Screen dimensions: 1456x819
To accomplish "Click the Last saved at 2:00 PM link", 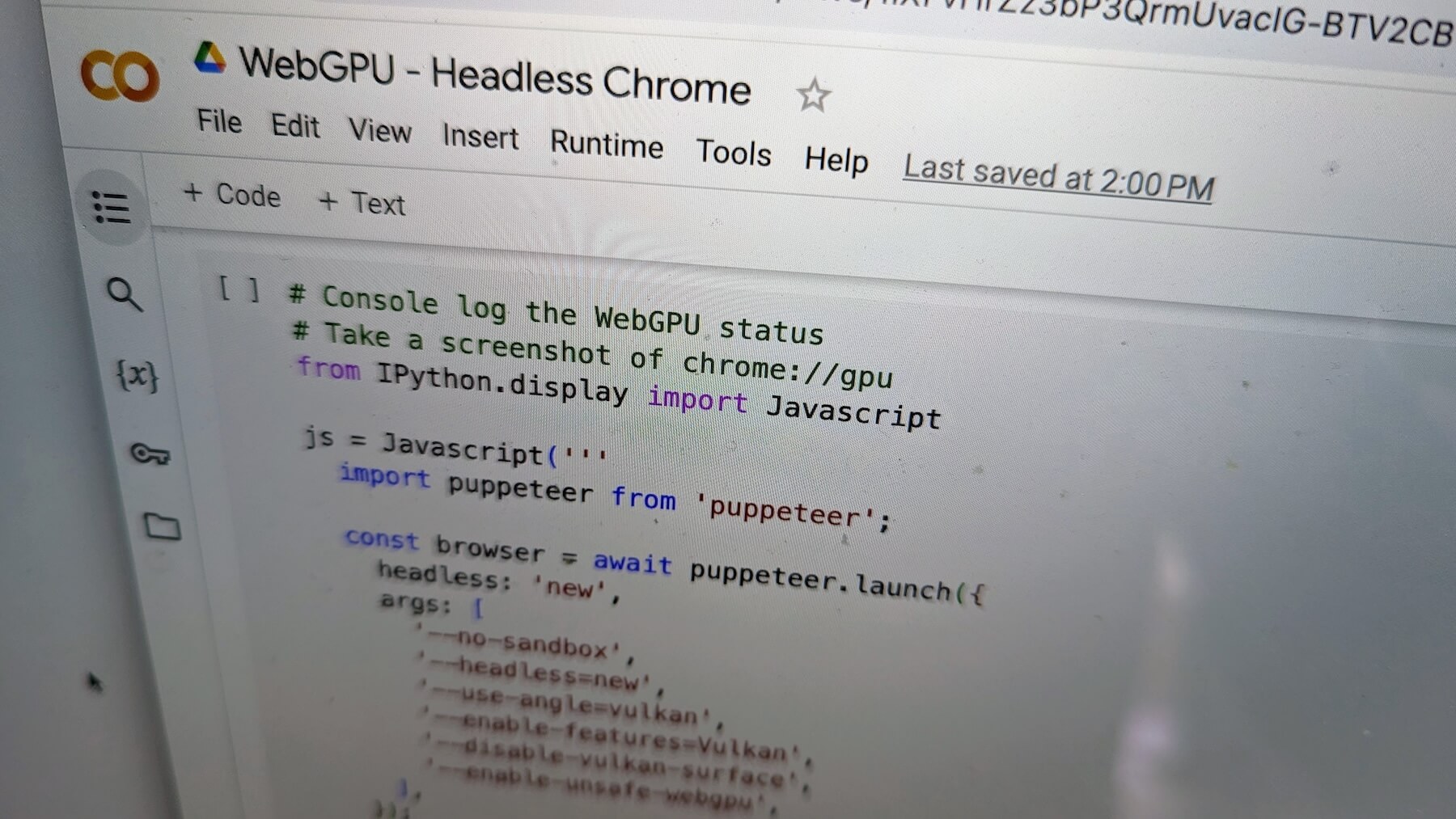I will [1058, 179].
